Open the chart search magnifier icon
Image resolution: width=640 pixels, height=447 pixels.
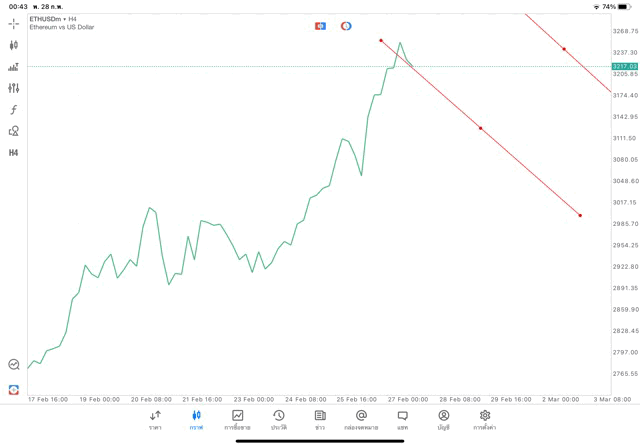coord(14,365)
